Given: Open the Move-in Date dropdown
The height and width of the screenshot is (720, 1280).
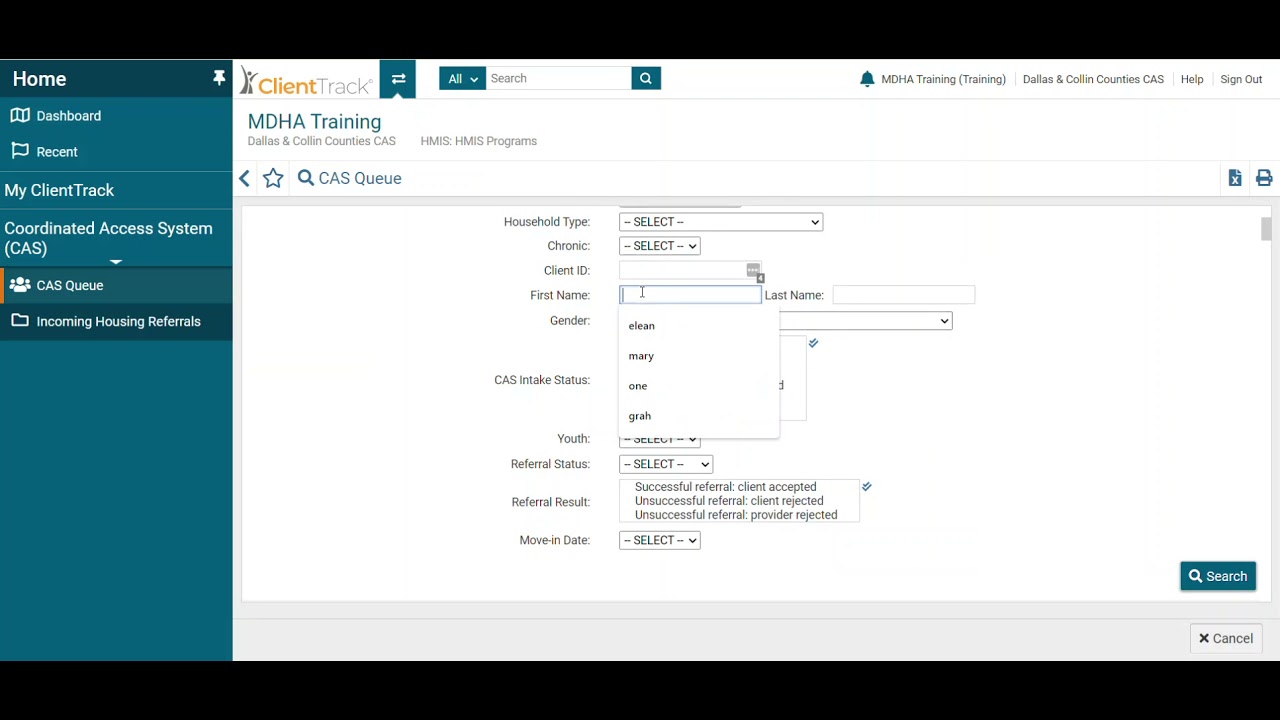Looking at the screenshot, I should pos(659,540).
